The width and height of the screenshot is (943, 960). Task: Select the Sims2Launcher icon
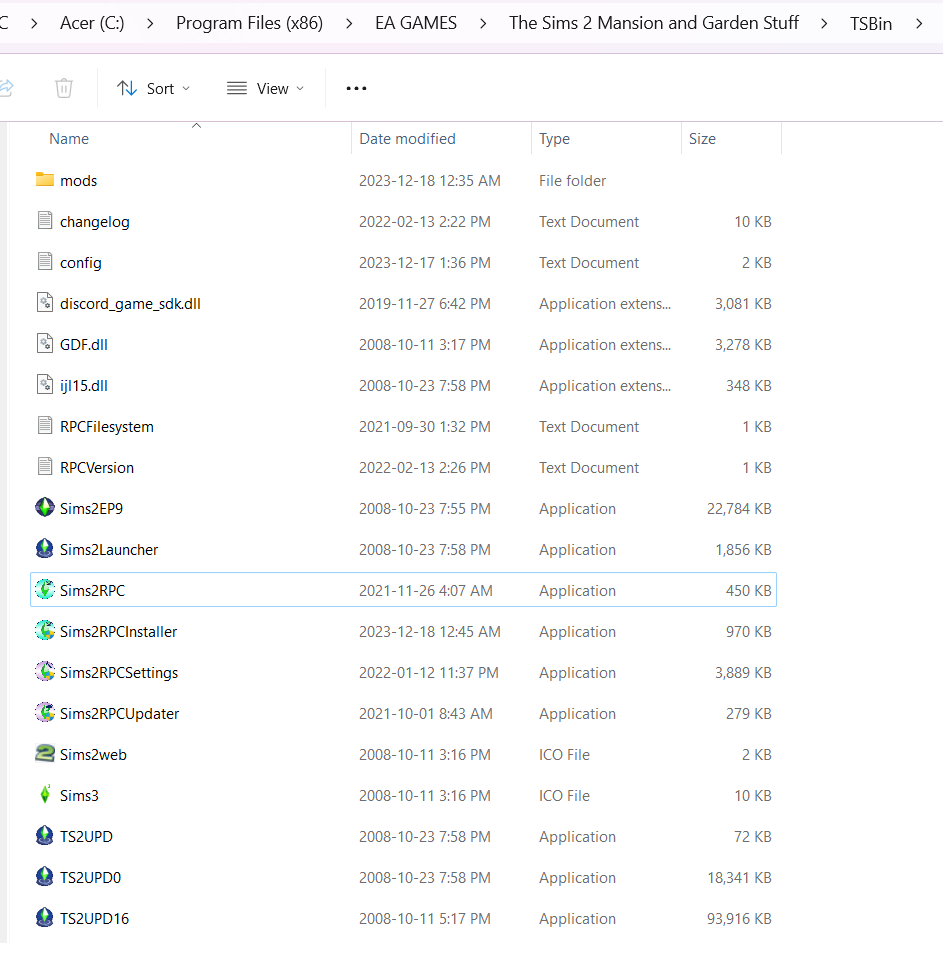tap(44, 549)
